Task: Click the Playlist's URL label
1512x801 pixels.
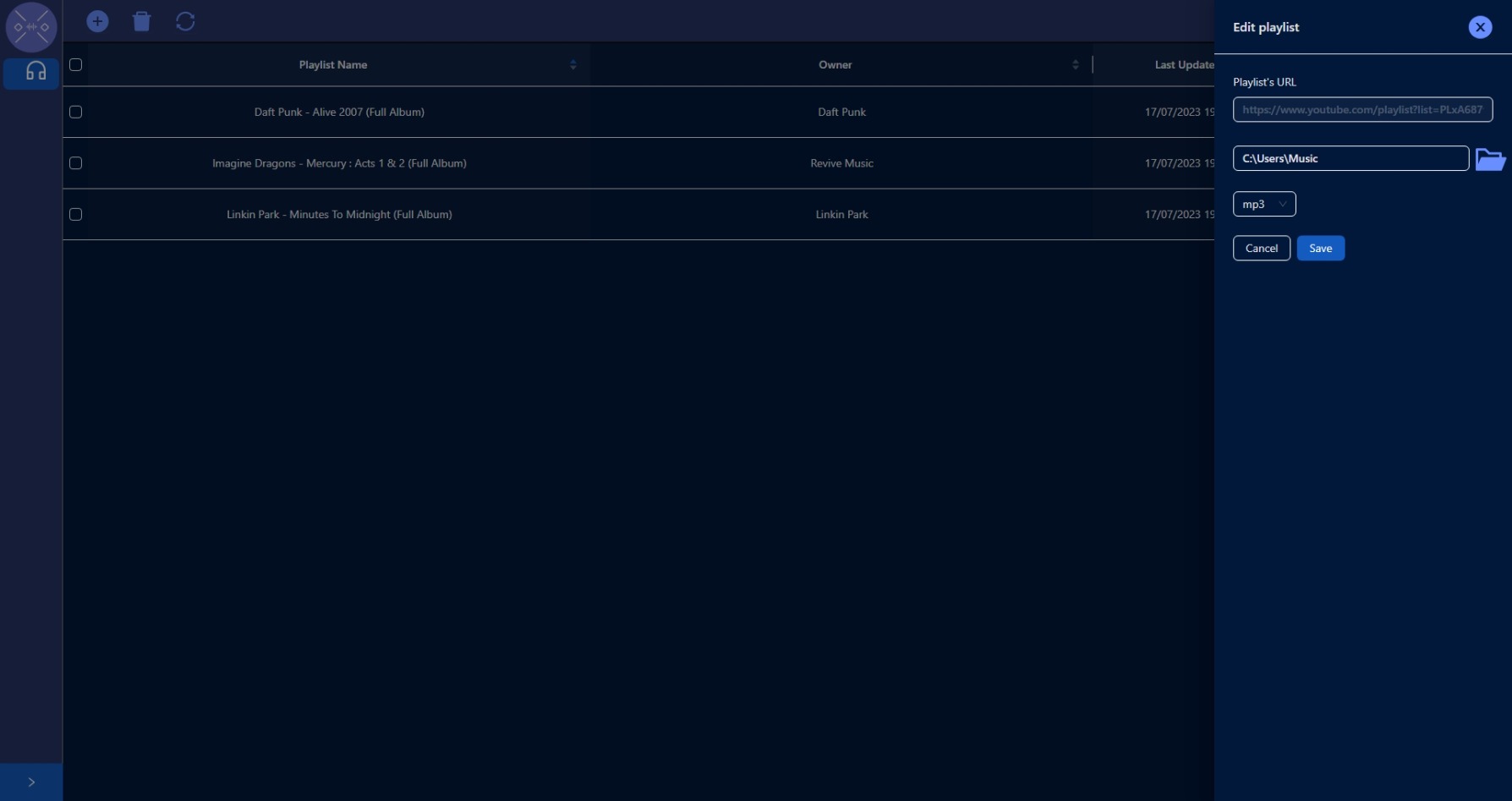Action: [1264, 82]
